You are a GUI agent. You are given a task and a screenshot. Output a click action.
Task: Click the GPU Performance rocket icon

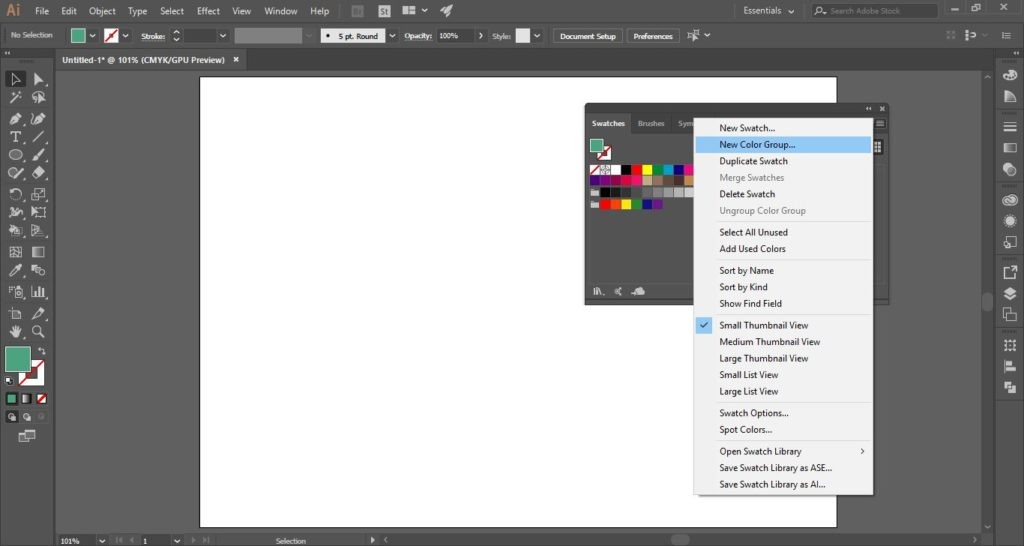pos(447,11)
